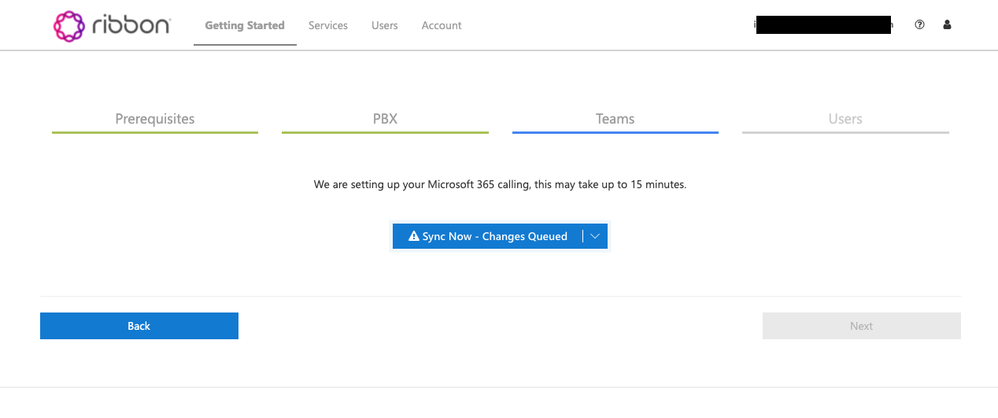Open the Account menu

click(x=441, y=25)
